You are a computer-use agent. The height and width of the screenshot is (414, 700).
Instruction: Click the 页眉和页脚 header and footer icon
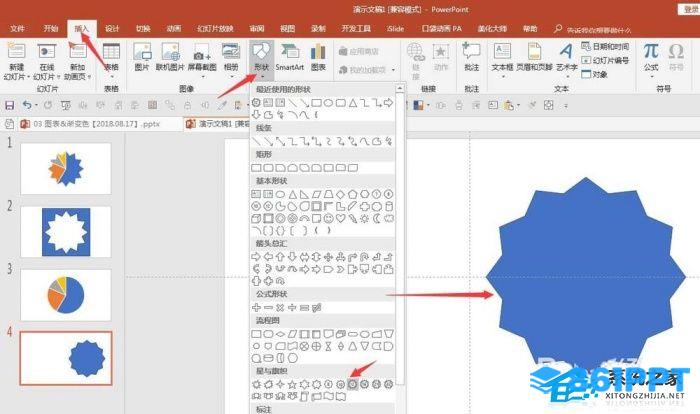click(x=534, y=58)
